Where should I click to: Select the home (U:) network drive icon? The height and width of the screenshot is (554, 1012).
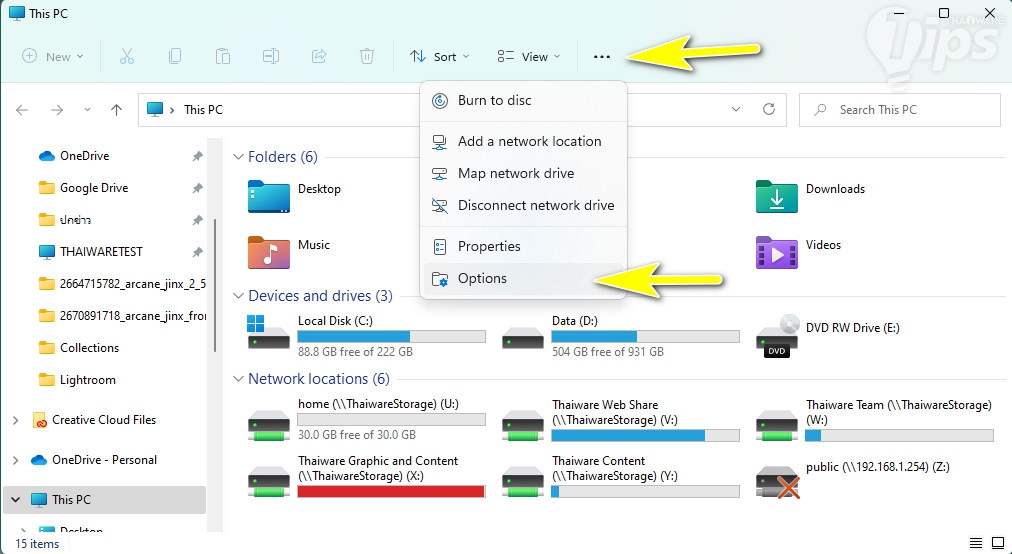coord(268,427)
